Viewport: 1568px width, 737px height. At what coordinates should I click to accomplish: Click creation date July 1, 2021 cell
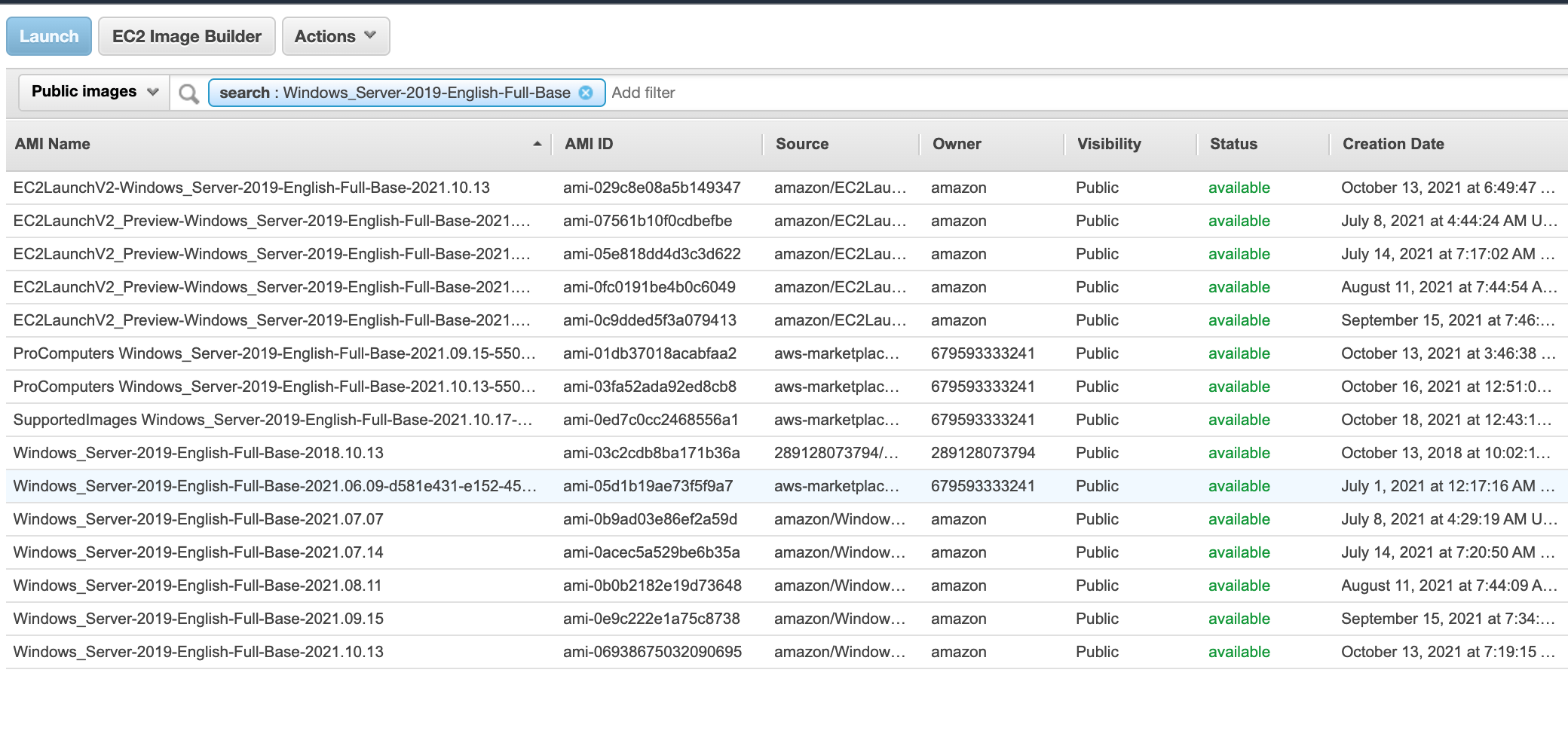tap(1447, 486)
